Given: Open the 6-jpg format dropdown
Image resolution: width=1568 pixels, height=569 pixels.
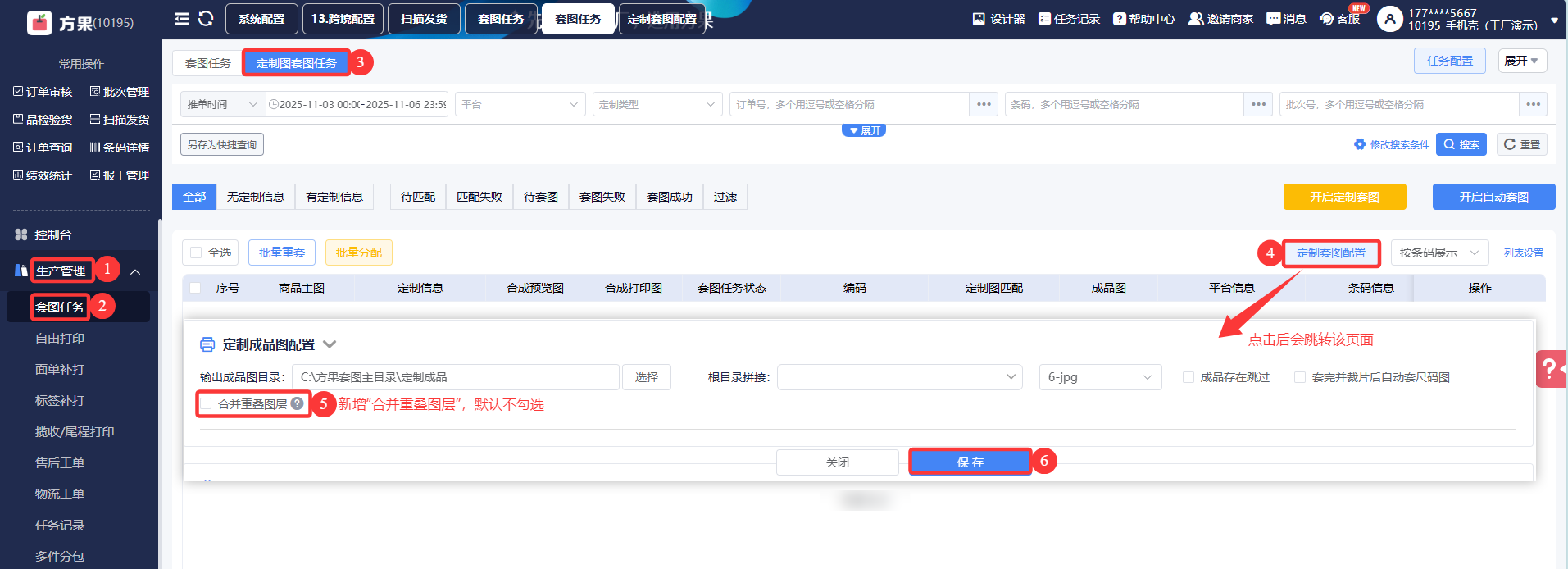Looking at the screenshot, I should tap(1100, 377).
